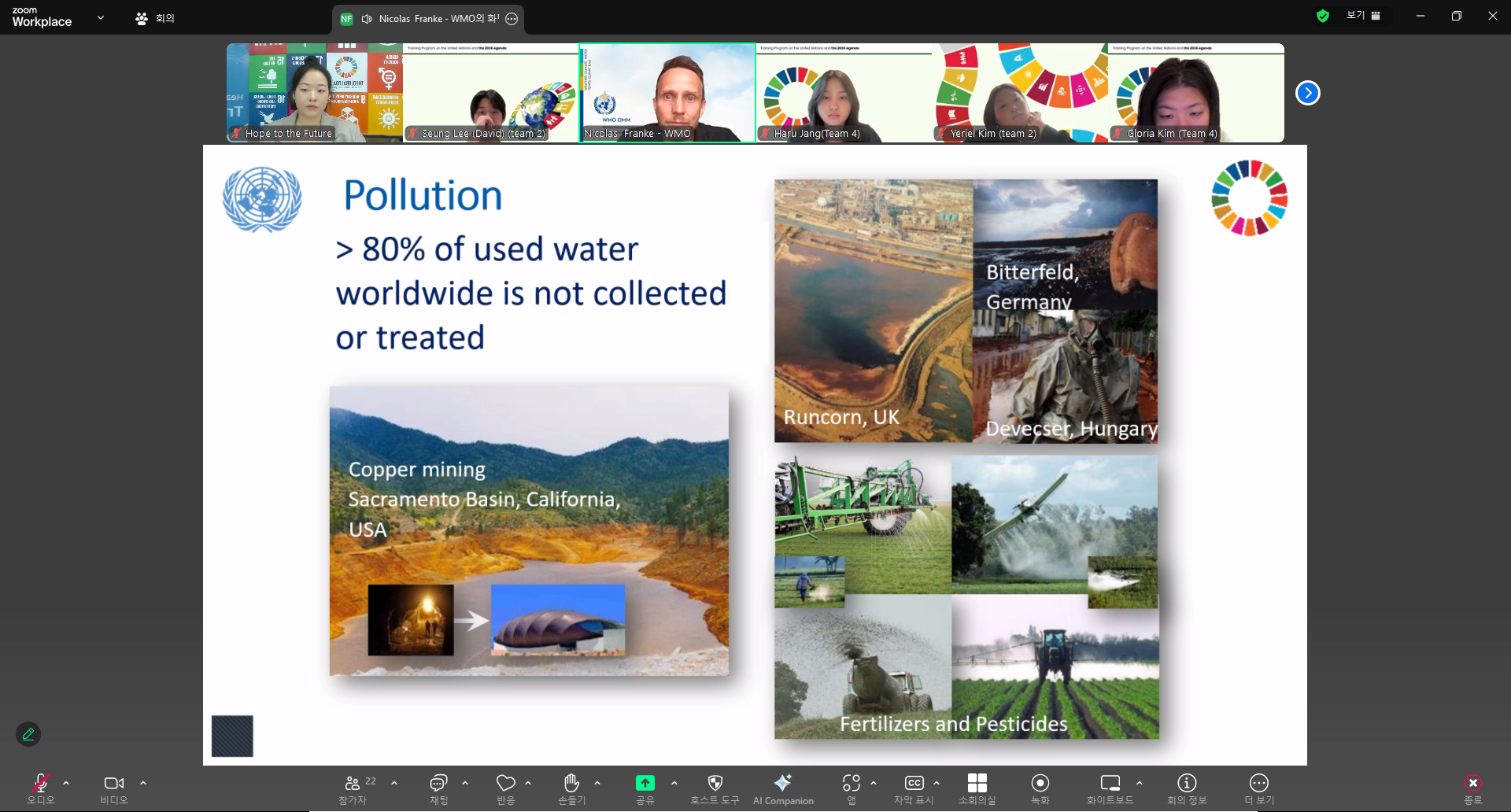Viewport: 1511px width, 812px height.
Task: Launch AI Companion
Action: [x=782, y=788]
